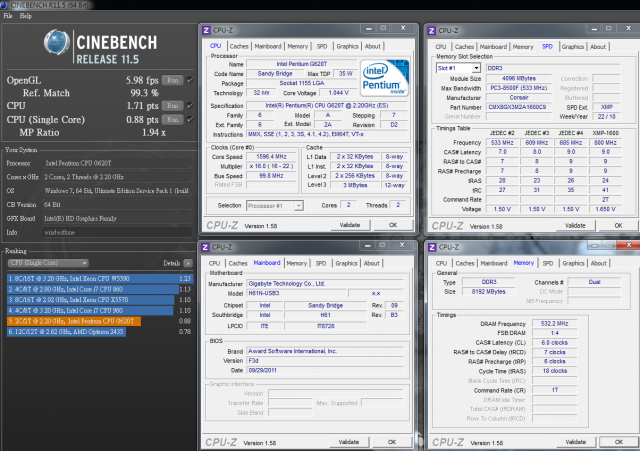Select the Core i7 CPU 960 ranking bar
Image resolution: width=640 pixels, height=451 pixels.
pos(90,310)
